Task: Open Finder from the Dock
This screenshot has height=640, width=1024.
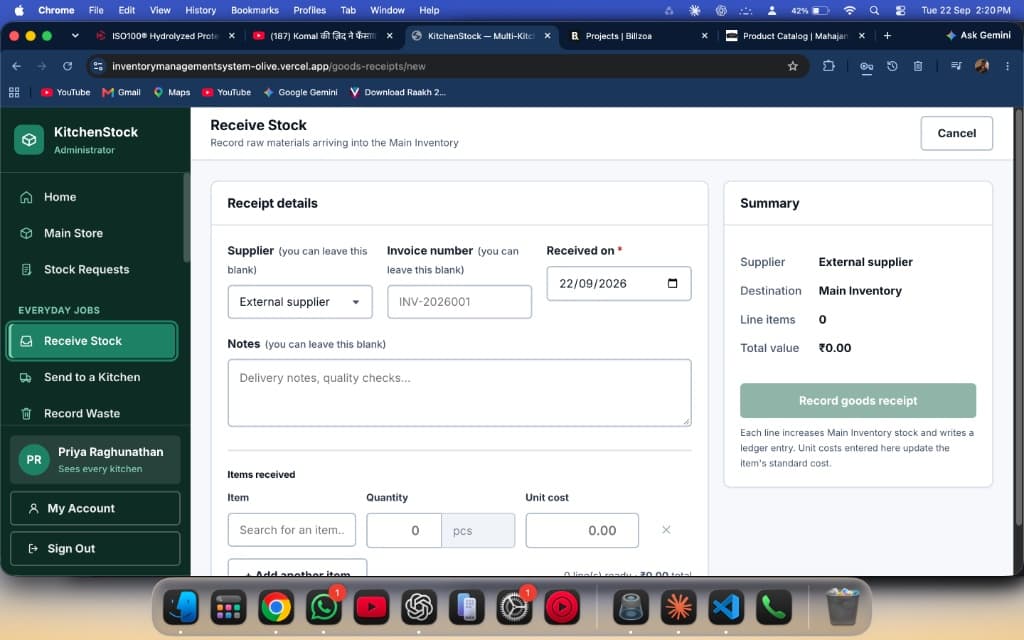Action: tap(180, 607)
